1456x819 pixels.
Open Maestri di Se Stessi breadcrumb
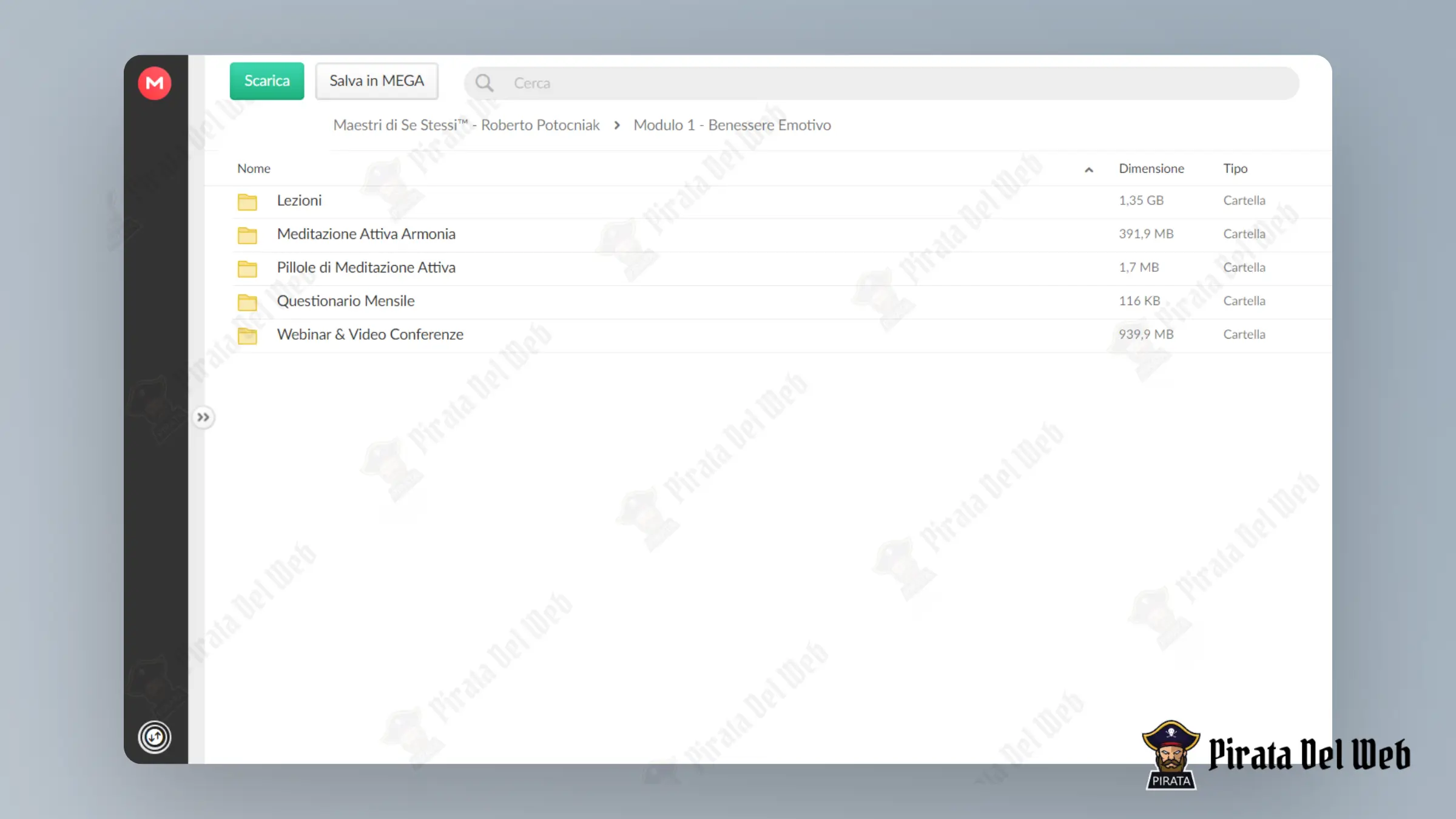pyautogui.click(x=467, y=125)
